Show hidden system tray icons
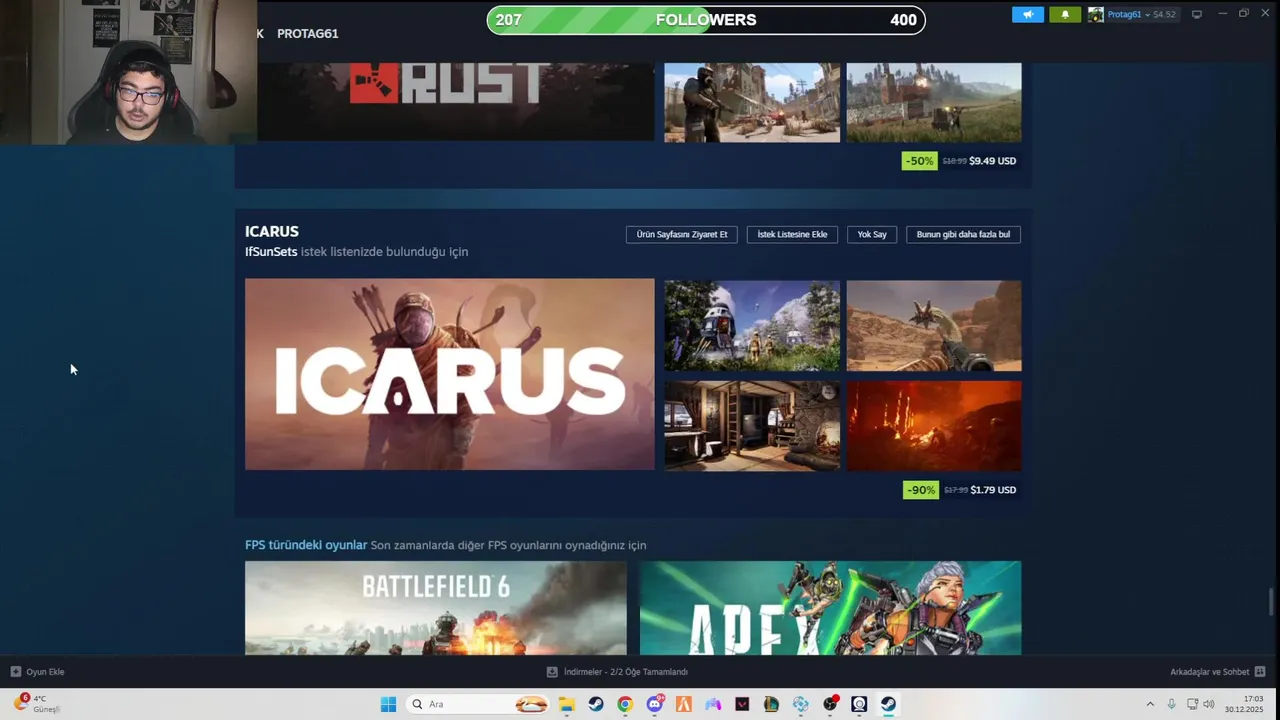 coord(1150,704)
